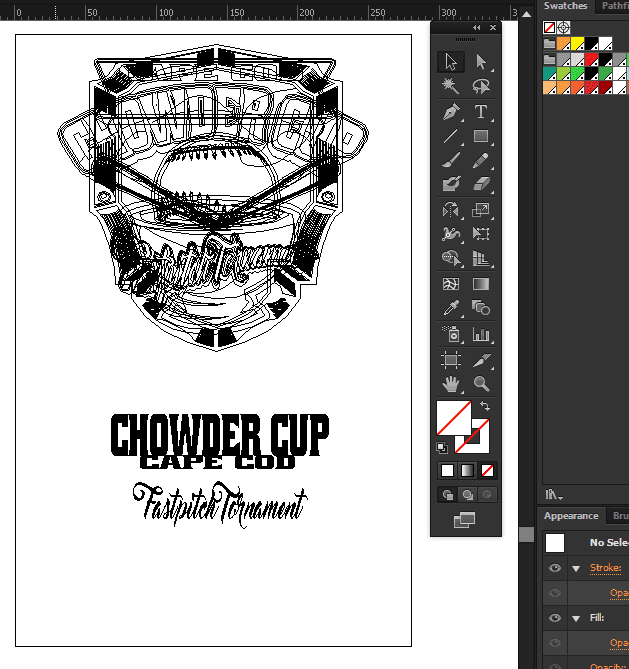629x669 pixels.
Task: Select the Selection tool (black arrow)
Action: tap(451, 62)
